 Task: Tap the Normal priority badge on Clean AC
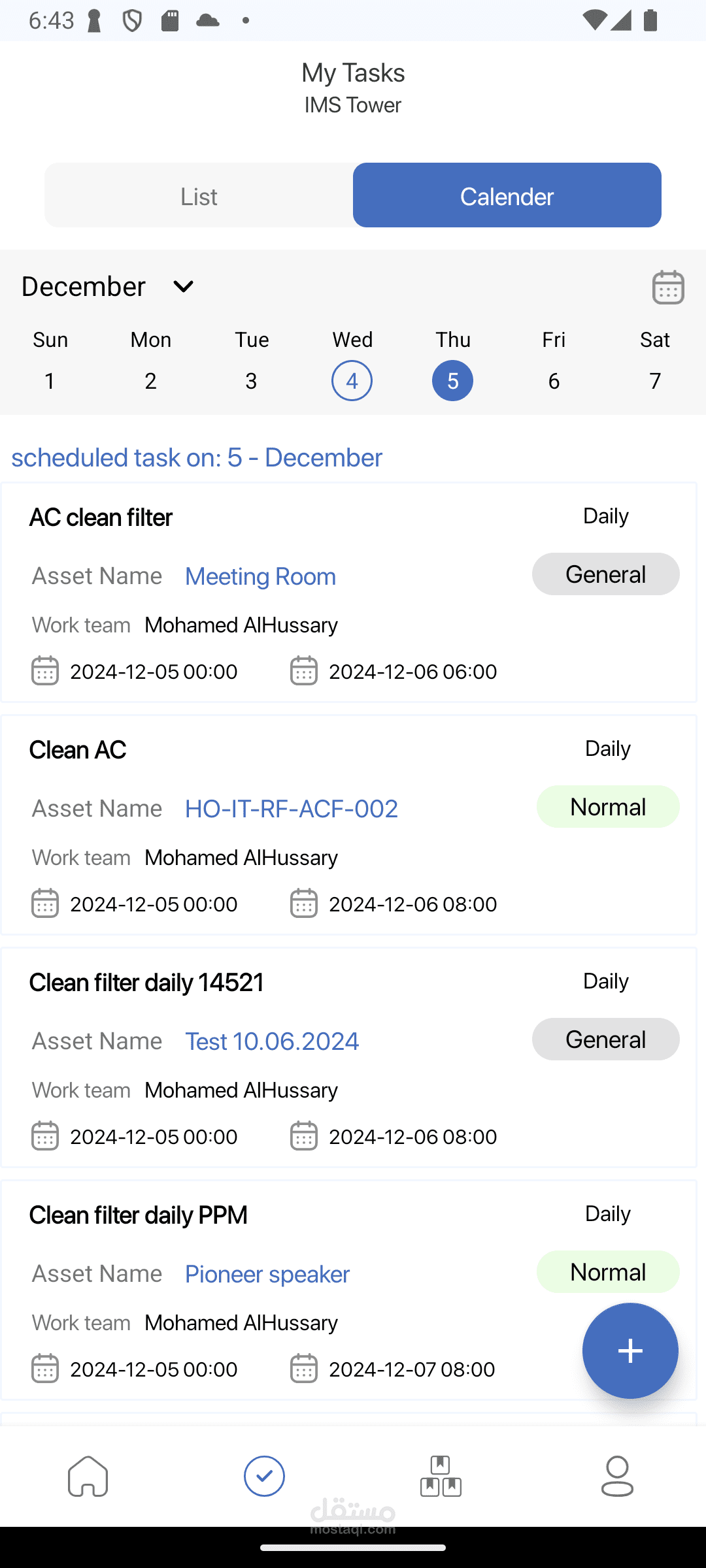[607, 807]
